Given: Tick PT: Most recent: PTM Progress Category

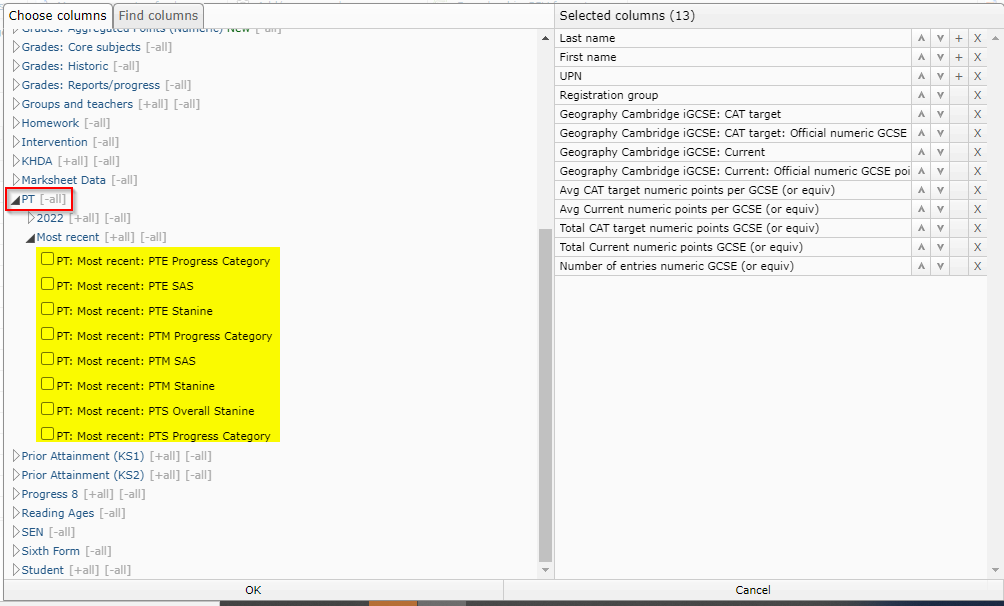Looking at the screenshot, I should (47, 334).
